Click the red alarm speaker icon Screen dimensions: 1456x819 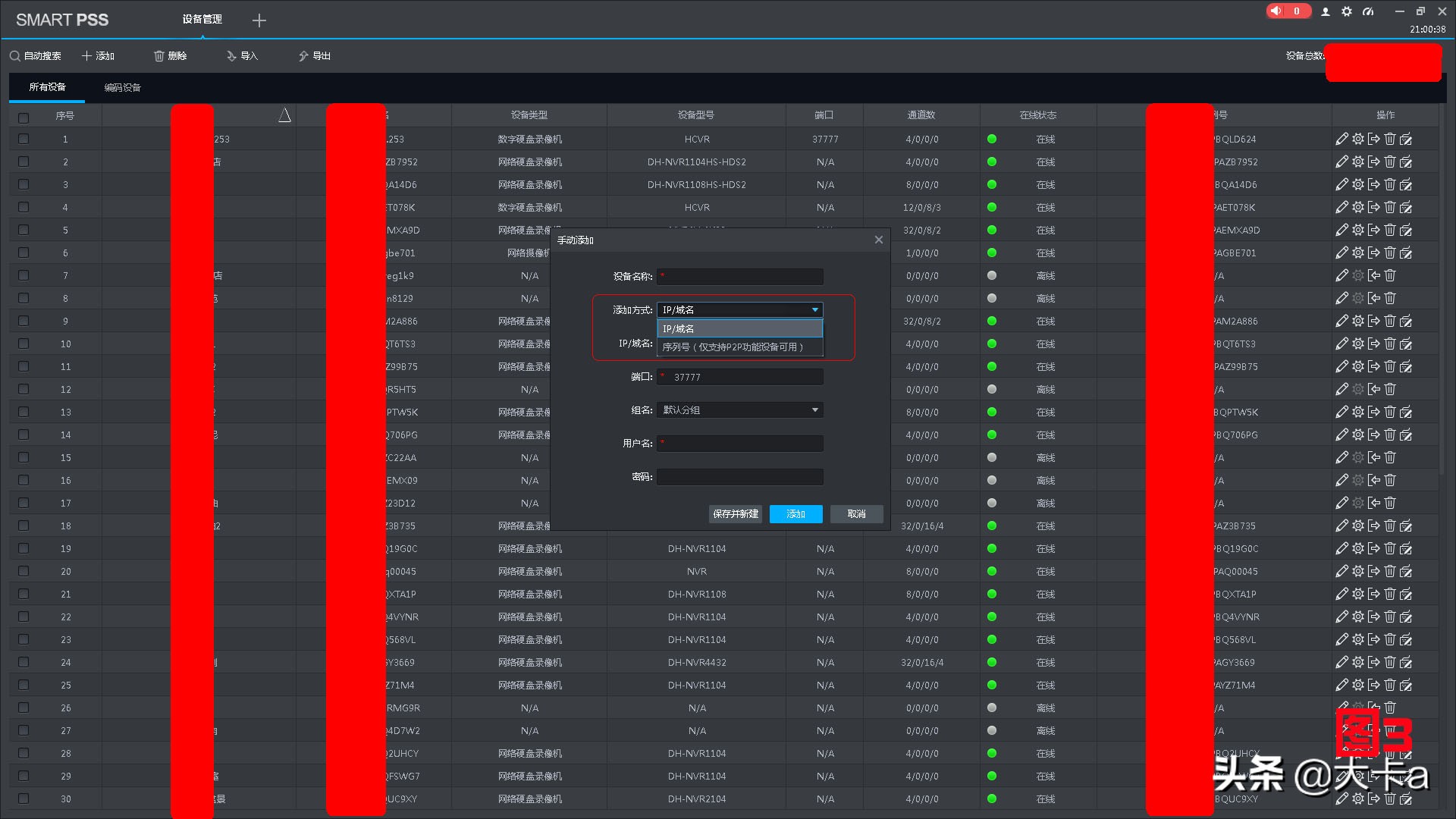[x=1277, y=11]
